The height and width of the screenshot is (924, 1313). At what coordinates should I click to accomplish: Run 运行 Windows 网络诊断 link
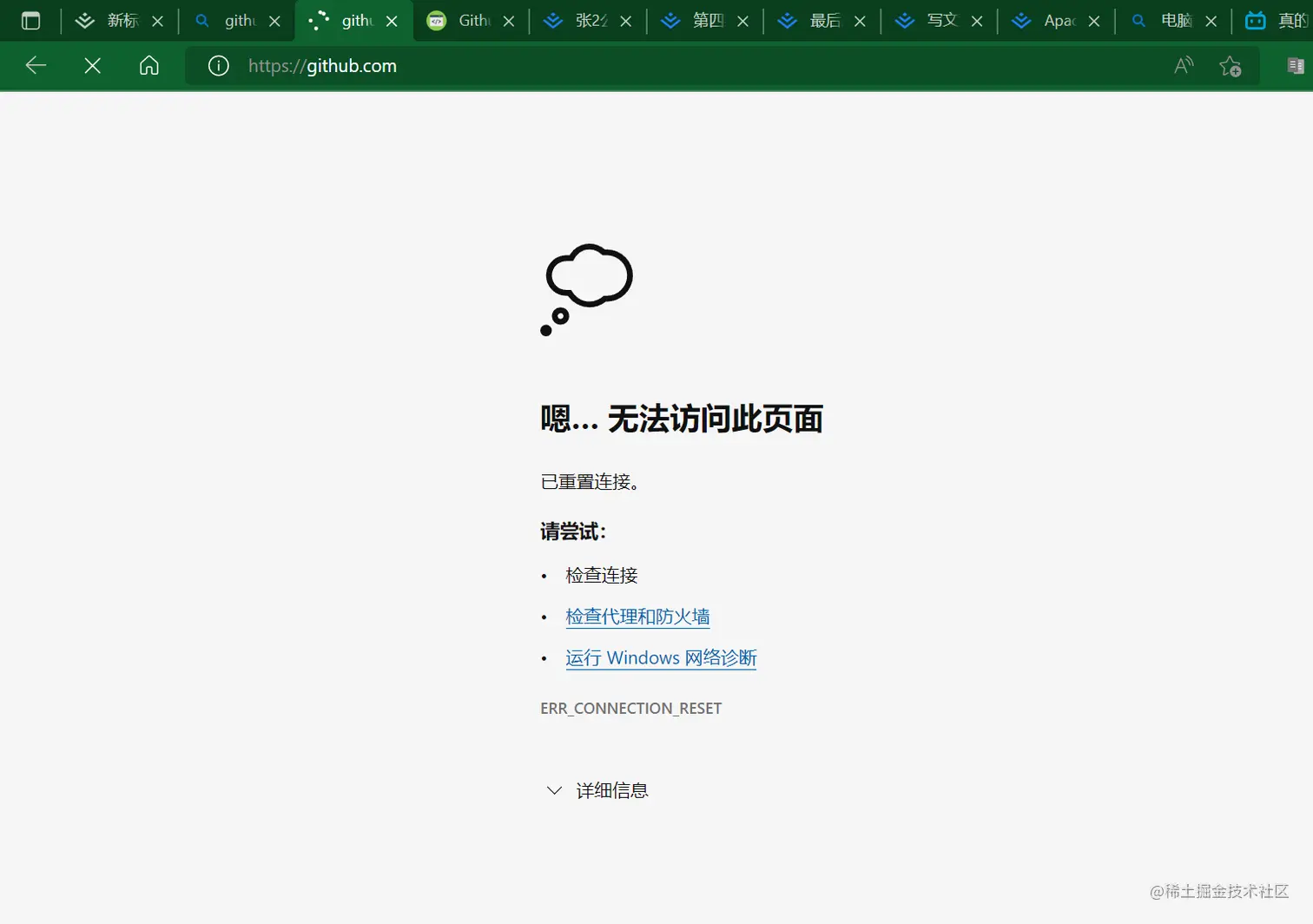(660, 657)
